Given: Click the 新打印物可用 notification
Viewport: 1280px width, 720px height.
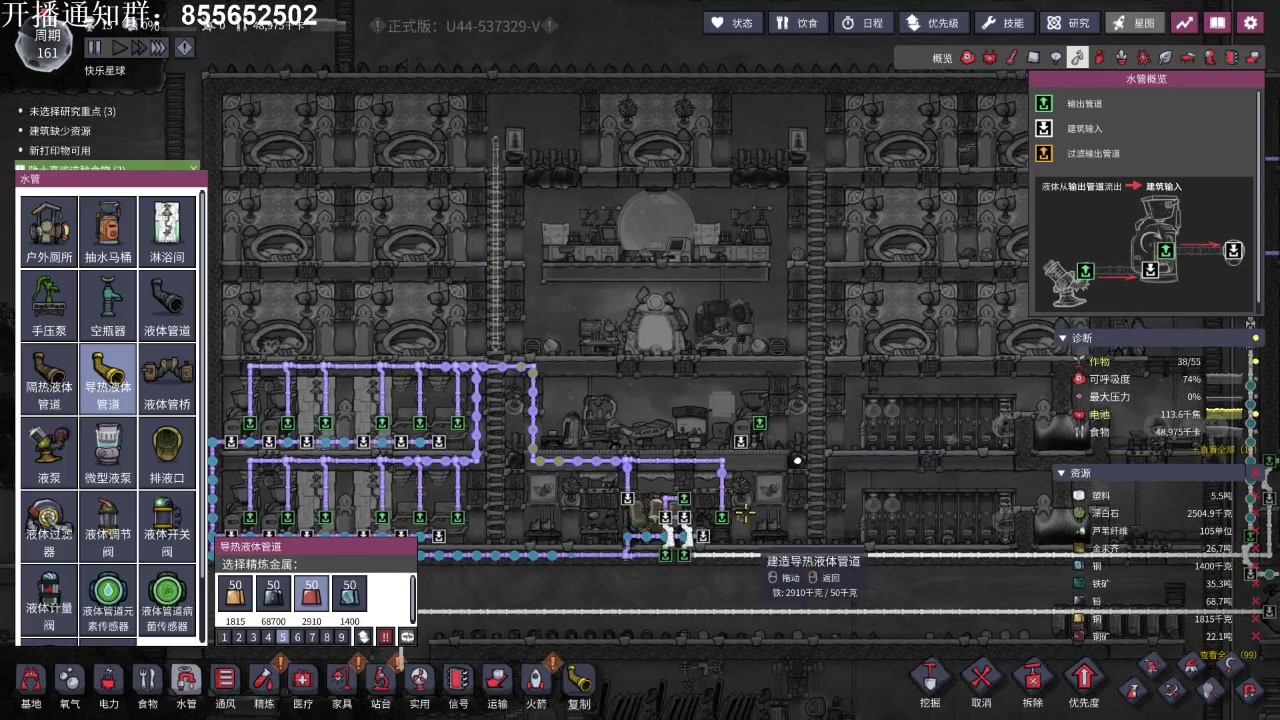Looking at the screenshot, I should [59, 151].
